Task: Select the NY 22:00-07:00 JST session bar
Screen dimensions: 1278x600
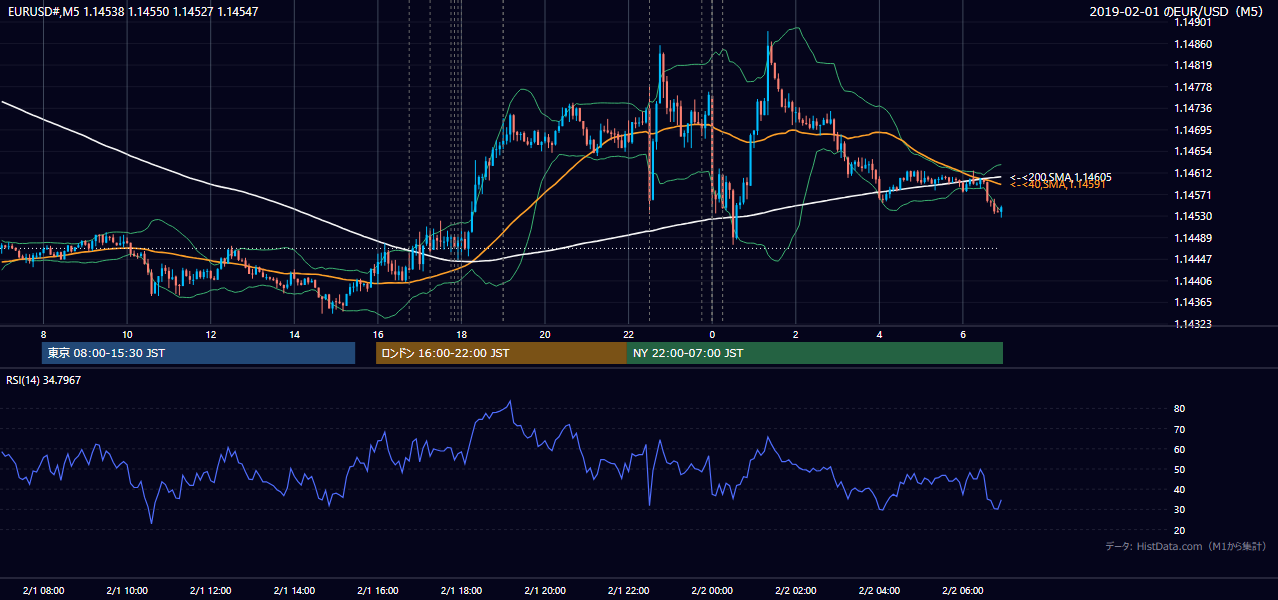Action: pyautogui.click(x=815, y=353)
